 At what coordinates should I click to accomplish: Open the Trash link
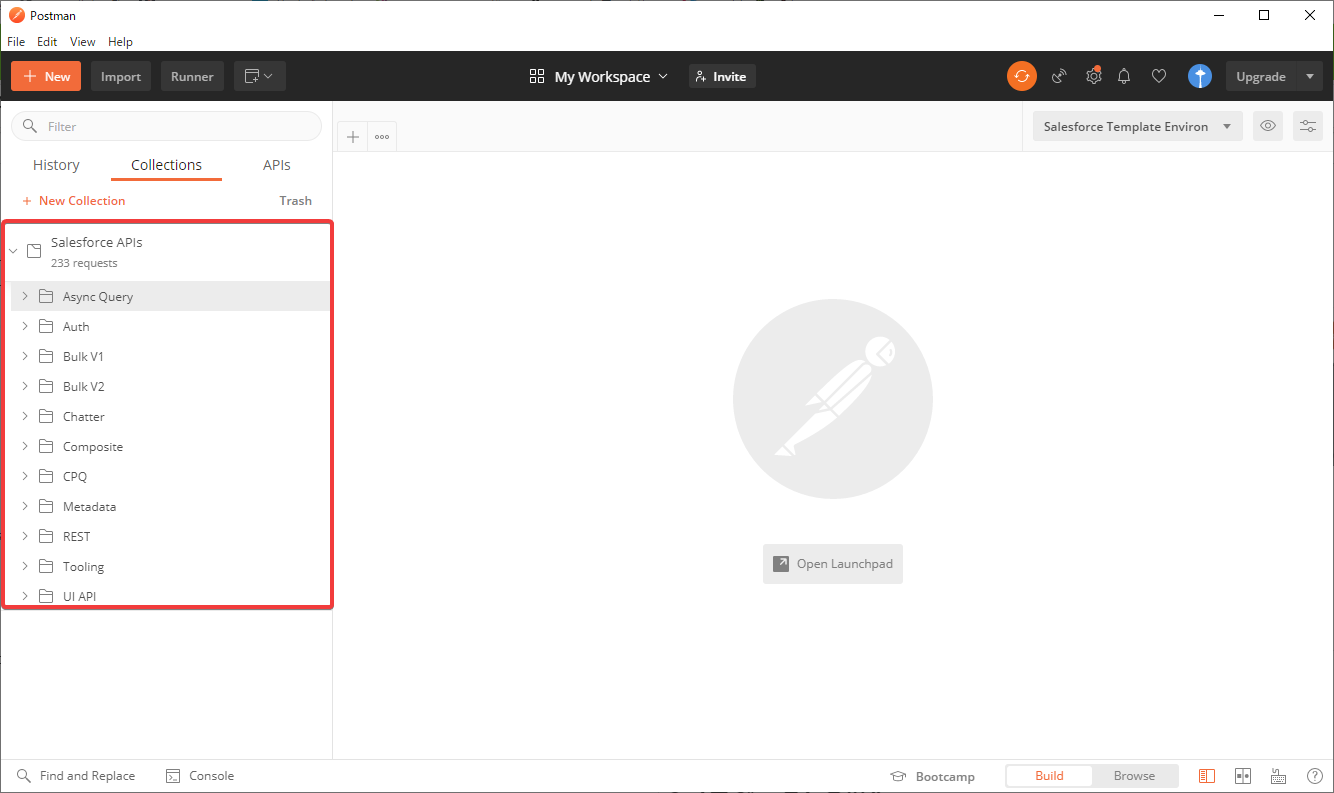296,201
